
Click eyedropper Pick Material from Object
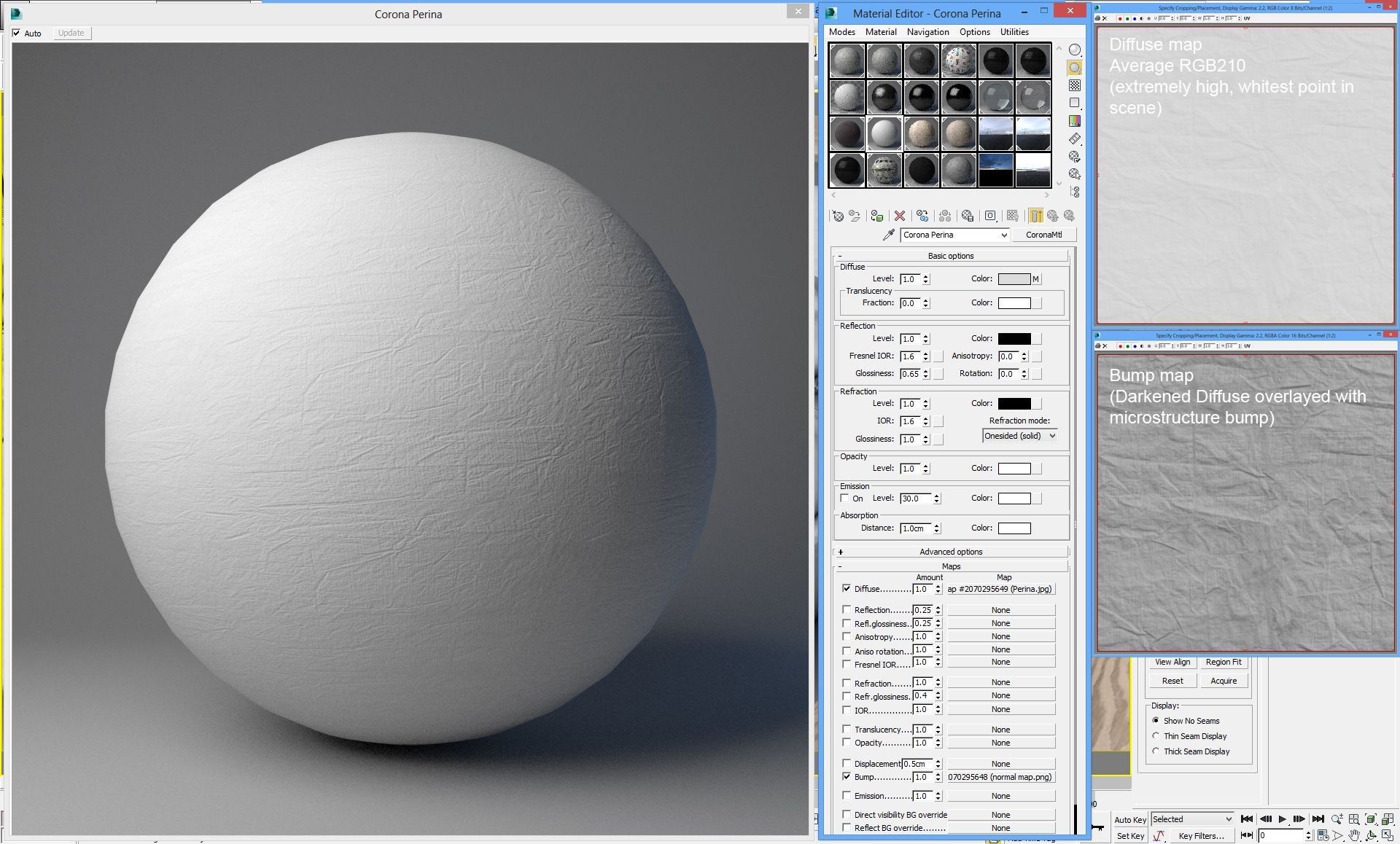tap(888, 235)
